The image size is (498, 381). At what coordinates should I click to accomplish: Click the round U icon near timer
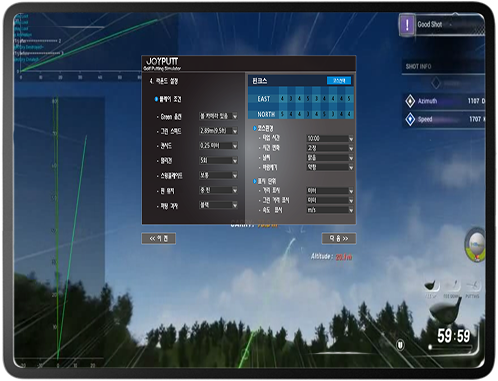400,345
